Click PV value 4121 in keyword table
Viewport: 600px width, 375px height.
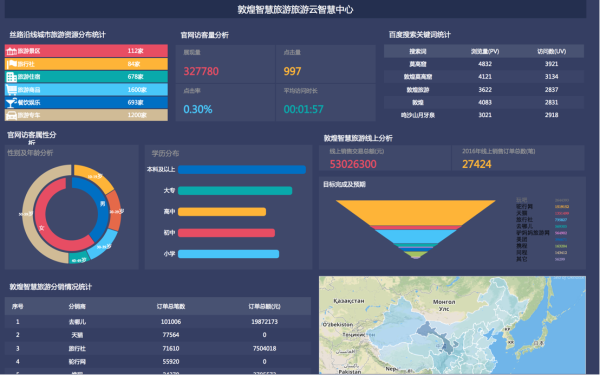pyautogui.click(x=485, y=77)
